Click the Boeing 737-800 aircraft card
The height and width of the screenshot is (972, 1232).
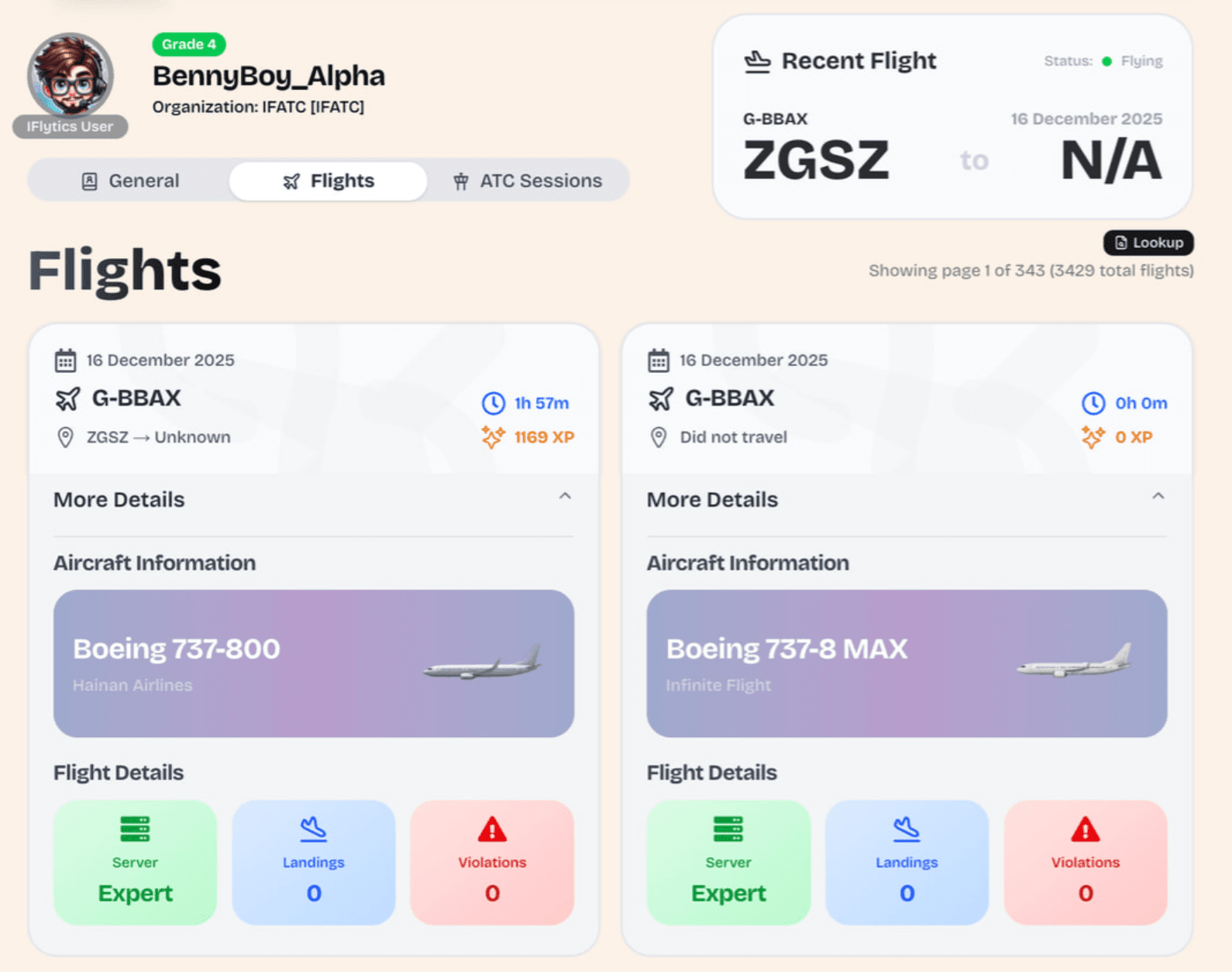(x=314, y=664)
